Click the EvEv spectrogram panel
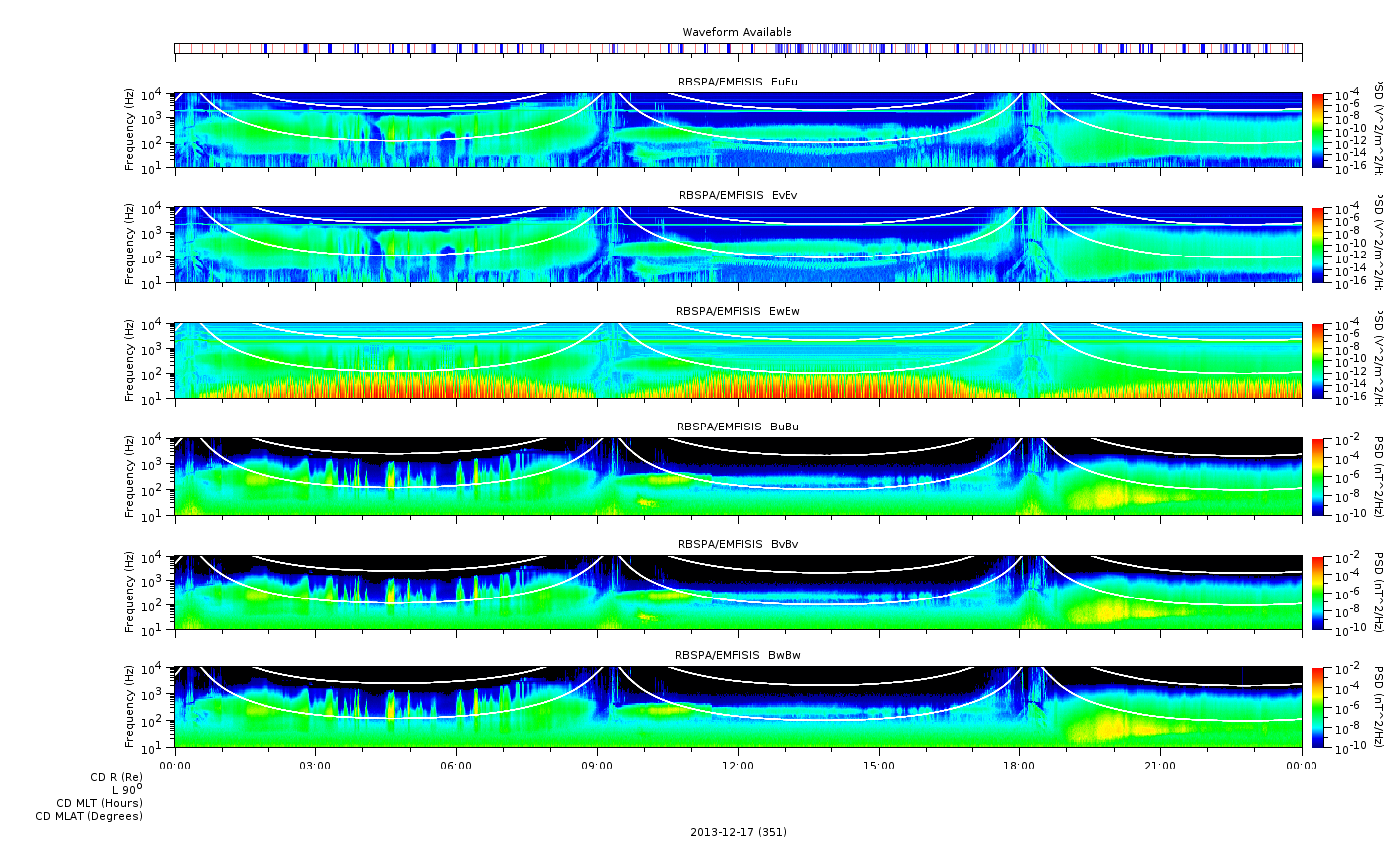Viewport: 1400px width, 854px height. (x=738, y=245)
